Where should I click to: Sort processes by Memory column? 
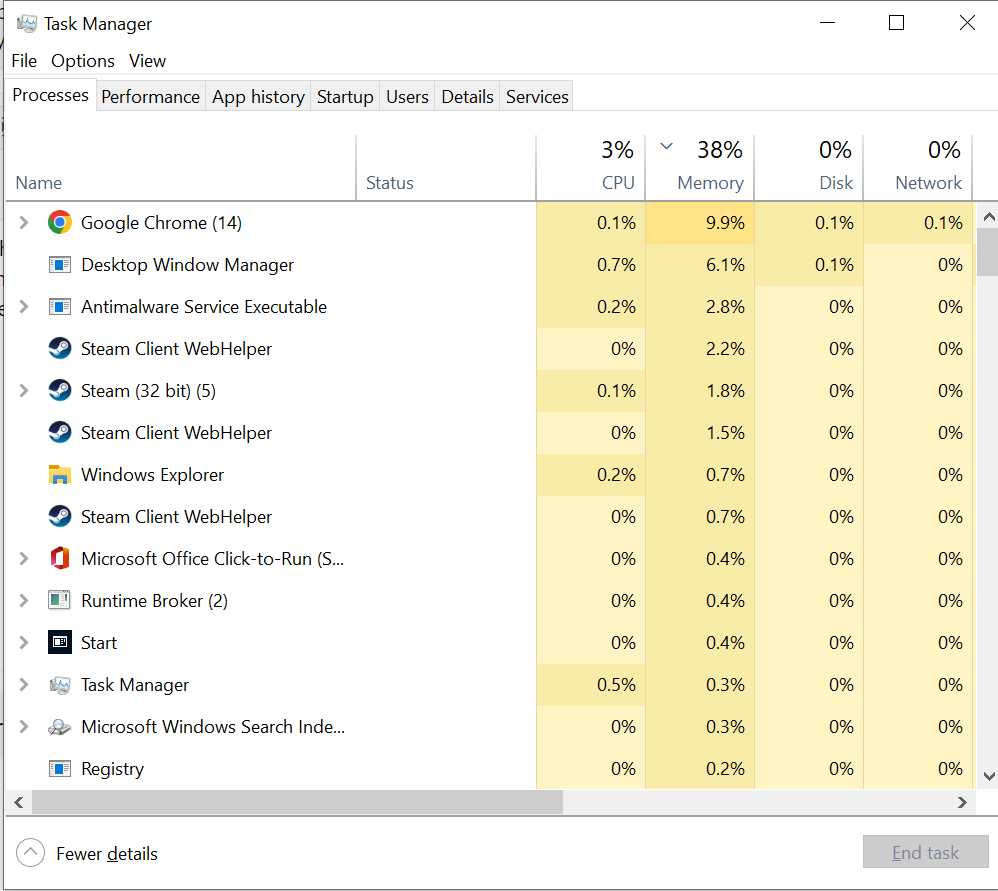tap(700, 168)
